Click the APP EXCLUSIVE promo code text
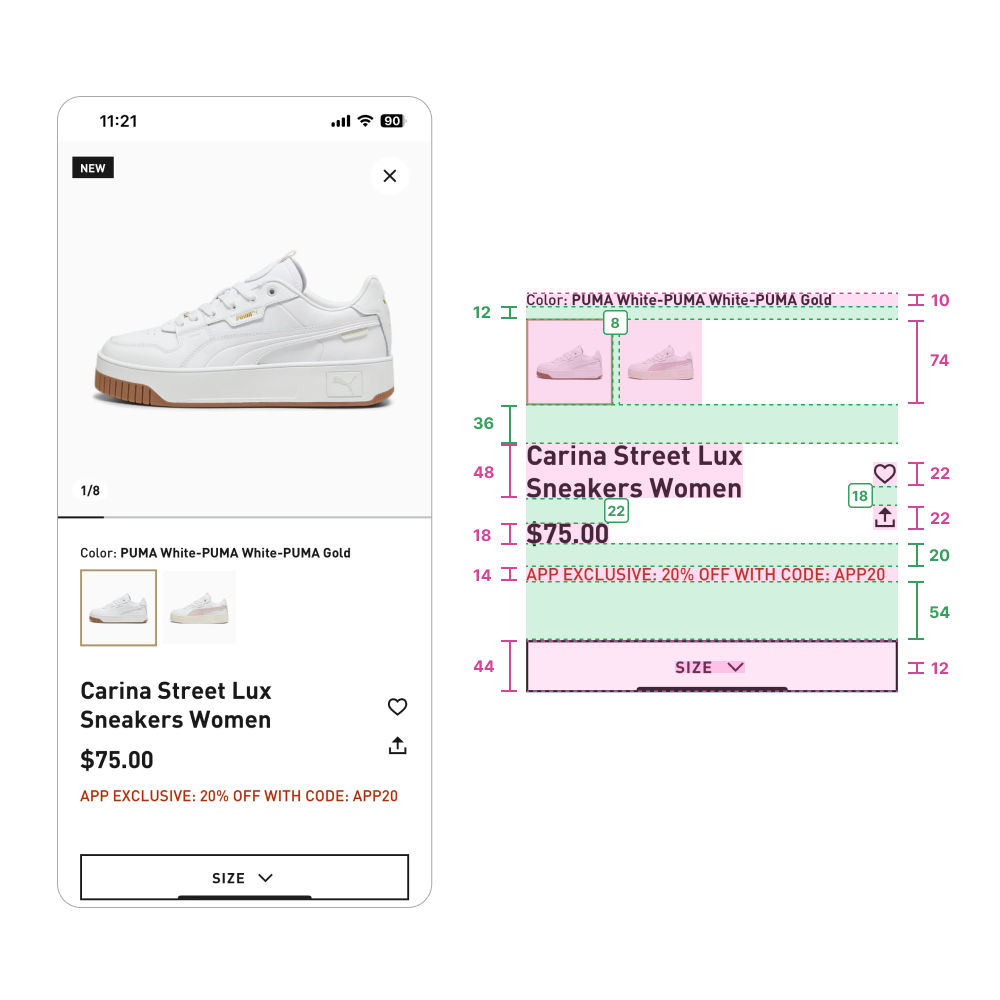This screenshot has width=1000, height=1000. coord(239,796)
